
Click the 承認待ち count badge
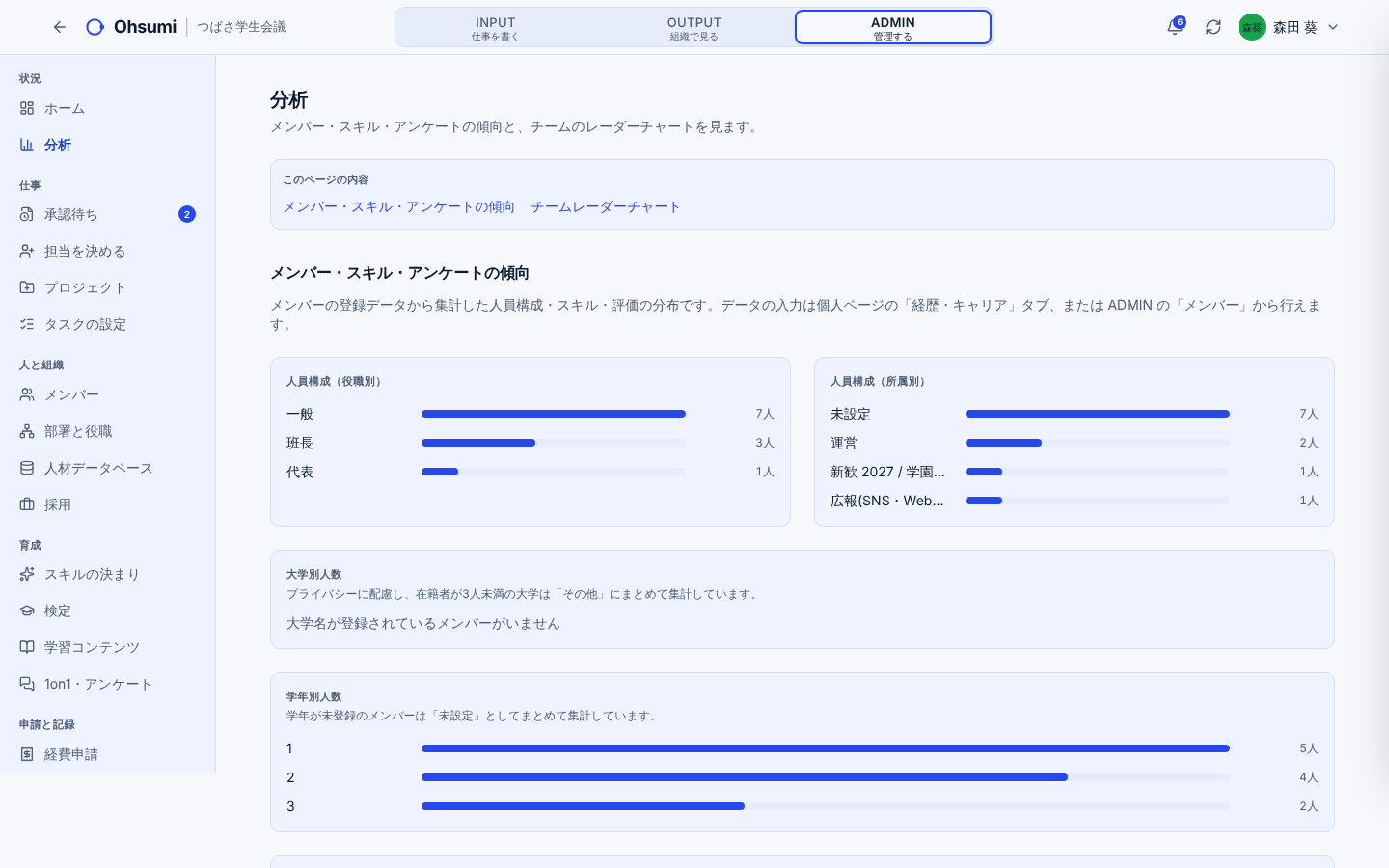tap(187, 214)
